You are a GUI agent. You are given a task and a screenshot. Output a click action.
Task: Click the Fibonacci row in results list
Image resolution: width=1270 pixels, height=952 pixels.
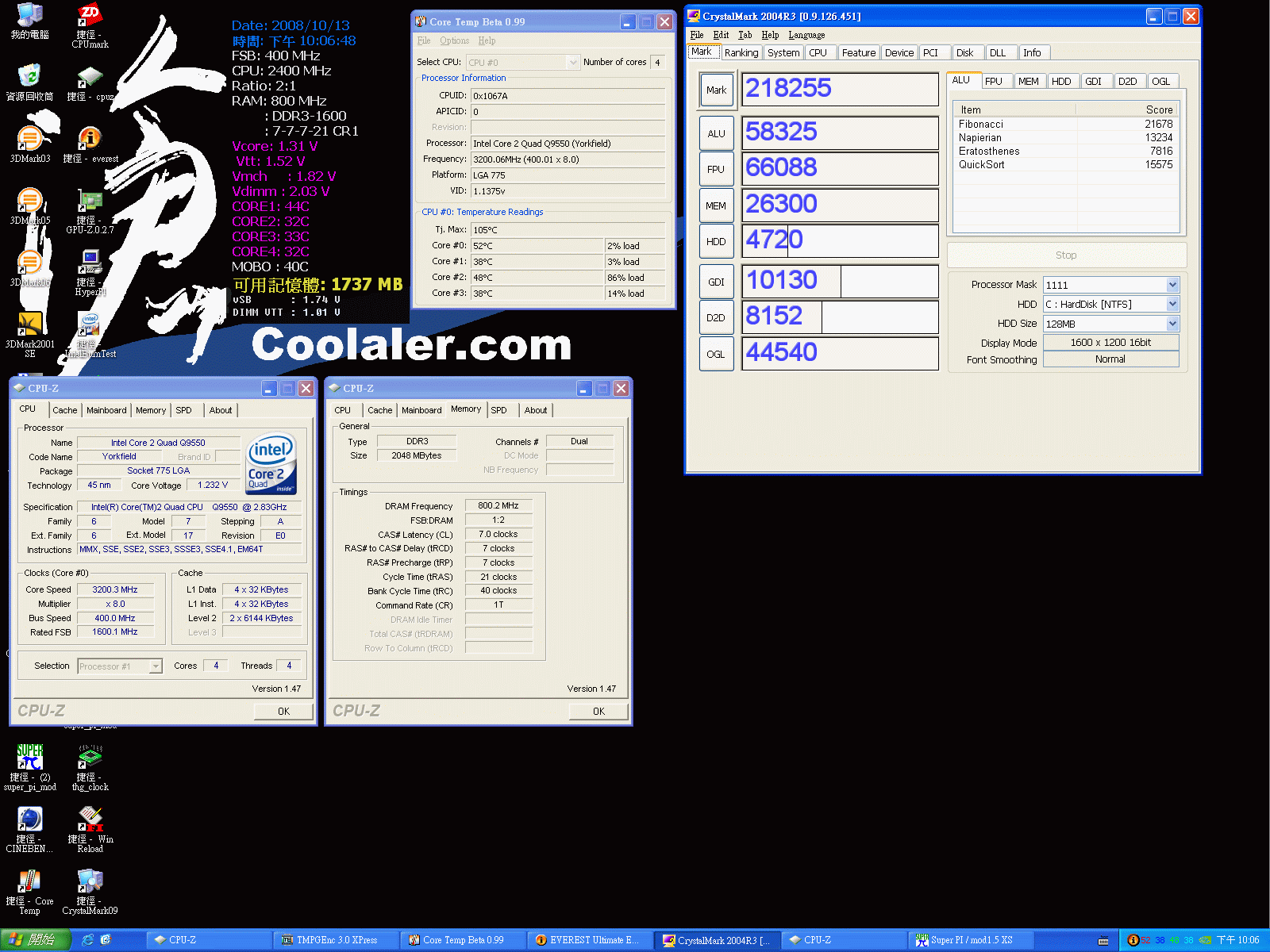point(1065,124)
